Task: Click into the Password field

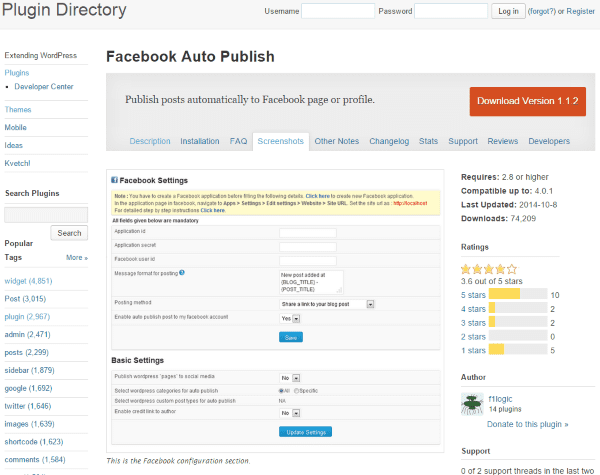Action: coord(451,11)
